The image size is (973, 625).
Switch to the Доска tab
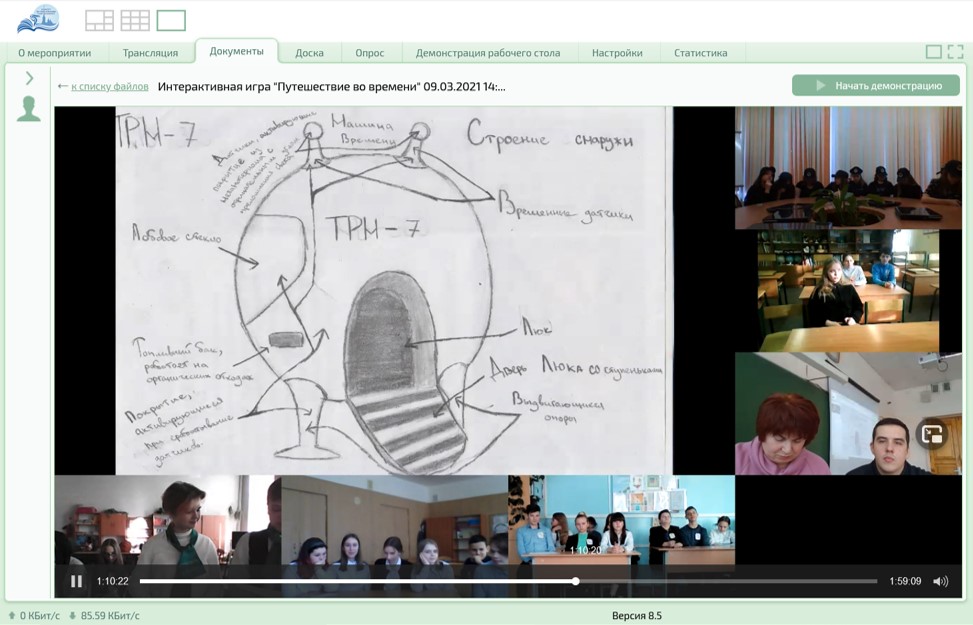click(x=309, y=53)
